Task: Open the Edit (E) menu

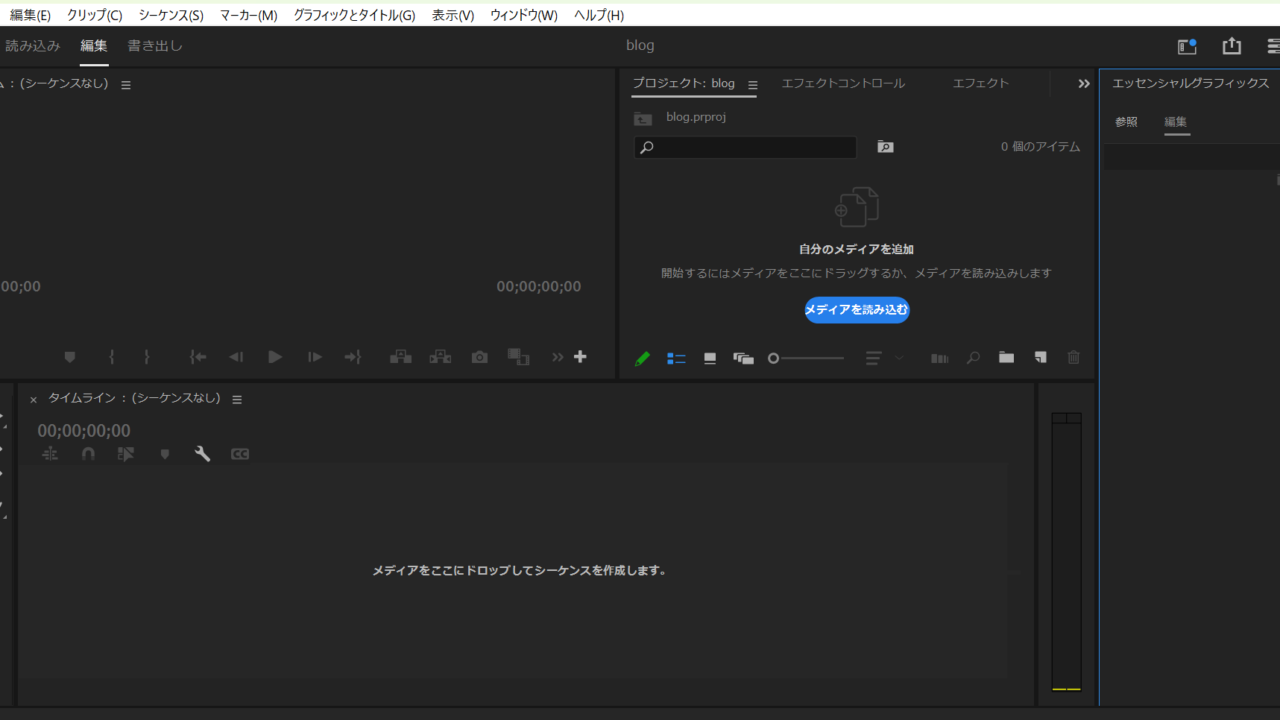Action: tap(30, 15)
